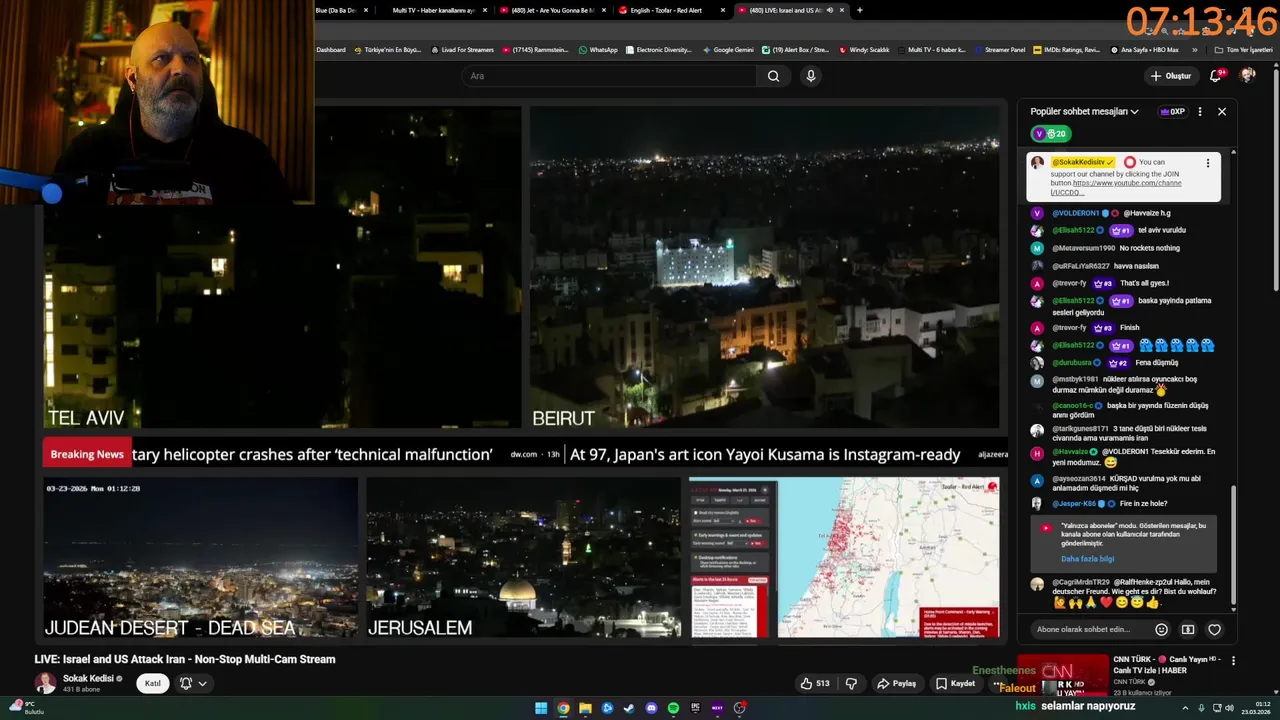Open Chrome from the taskbar
Viewport: 1280px width, 720px height.
(x=563, y=708)
